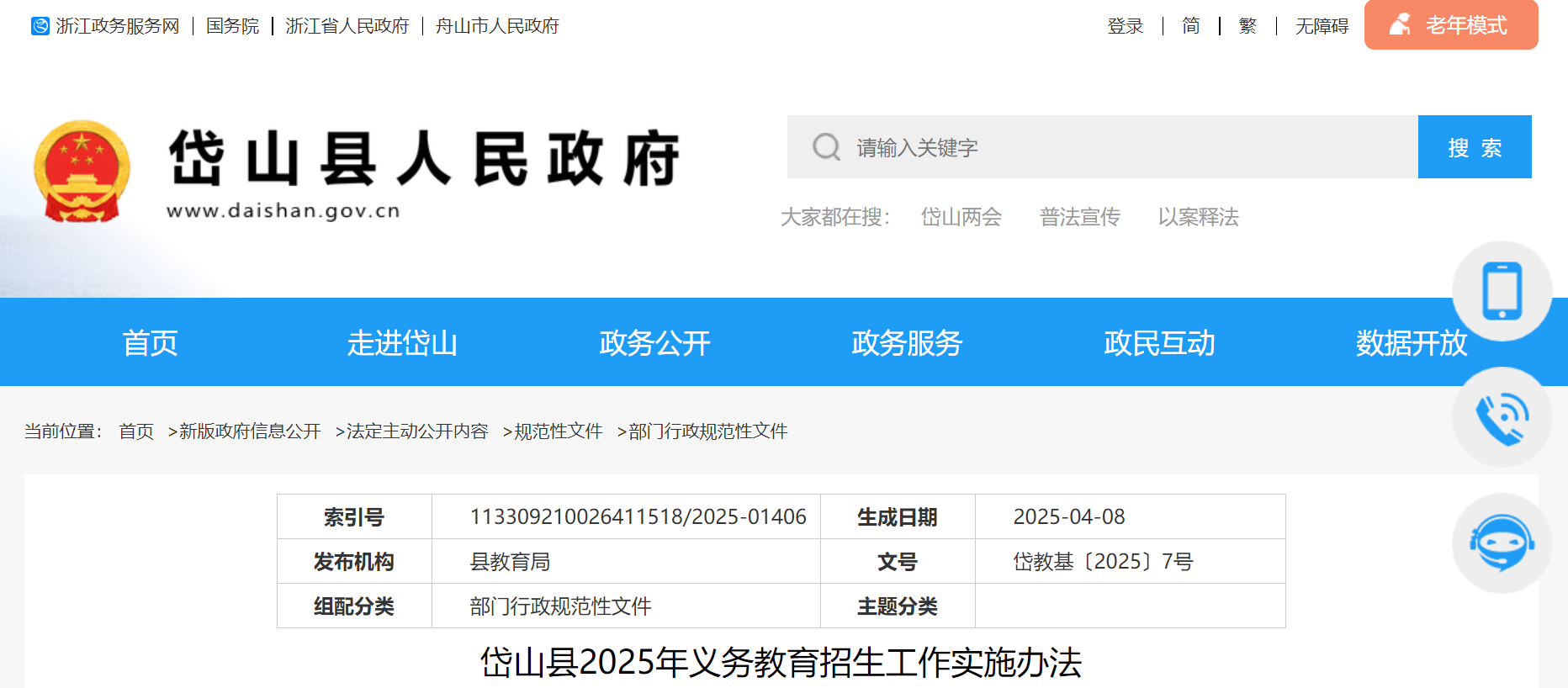Open the telephone hotline floating icon
Viewport: 1568px width, 688px height.
coord(1502,417)
